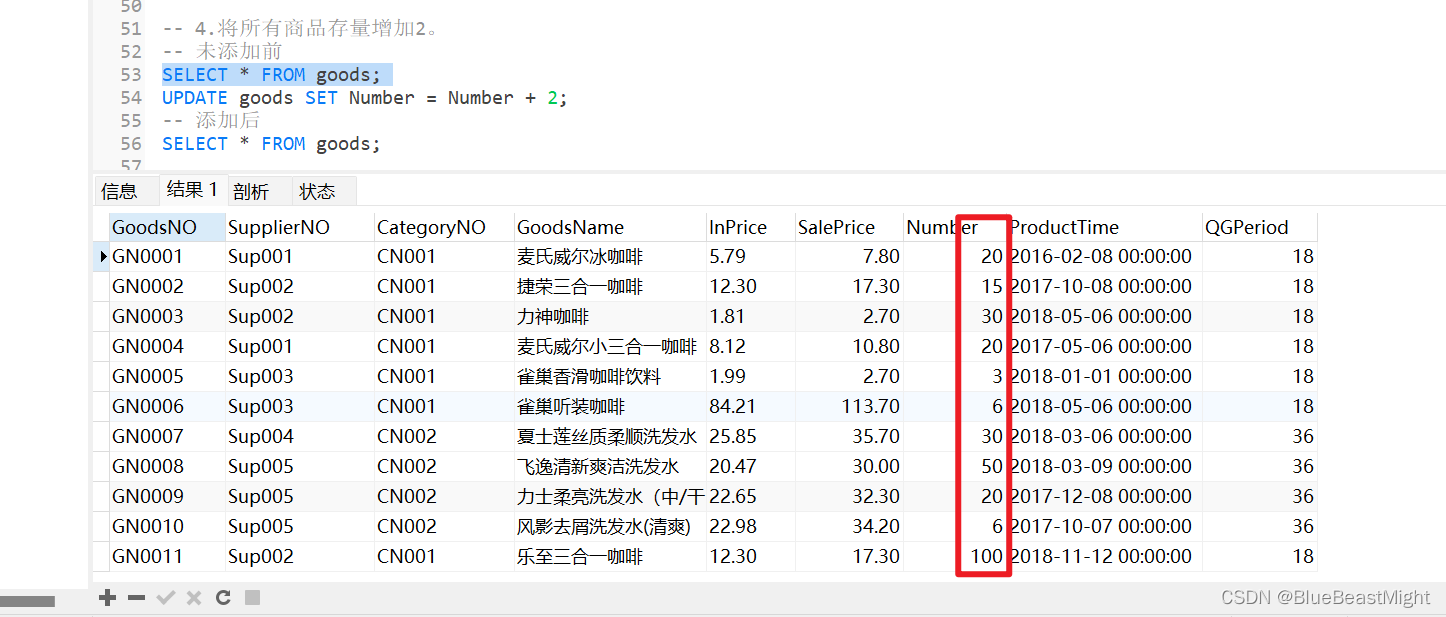The height and width of the screenshot is (617, 1446).
Task: Click the highlighted SELECT * FROM goods line
Action: point(272,75)
